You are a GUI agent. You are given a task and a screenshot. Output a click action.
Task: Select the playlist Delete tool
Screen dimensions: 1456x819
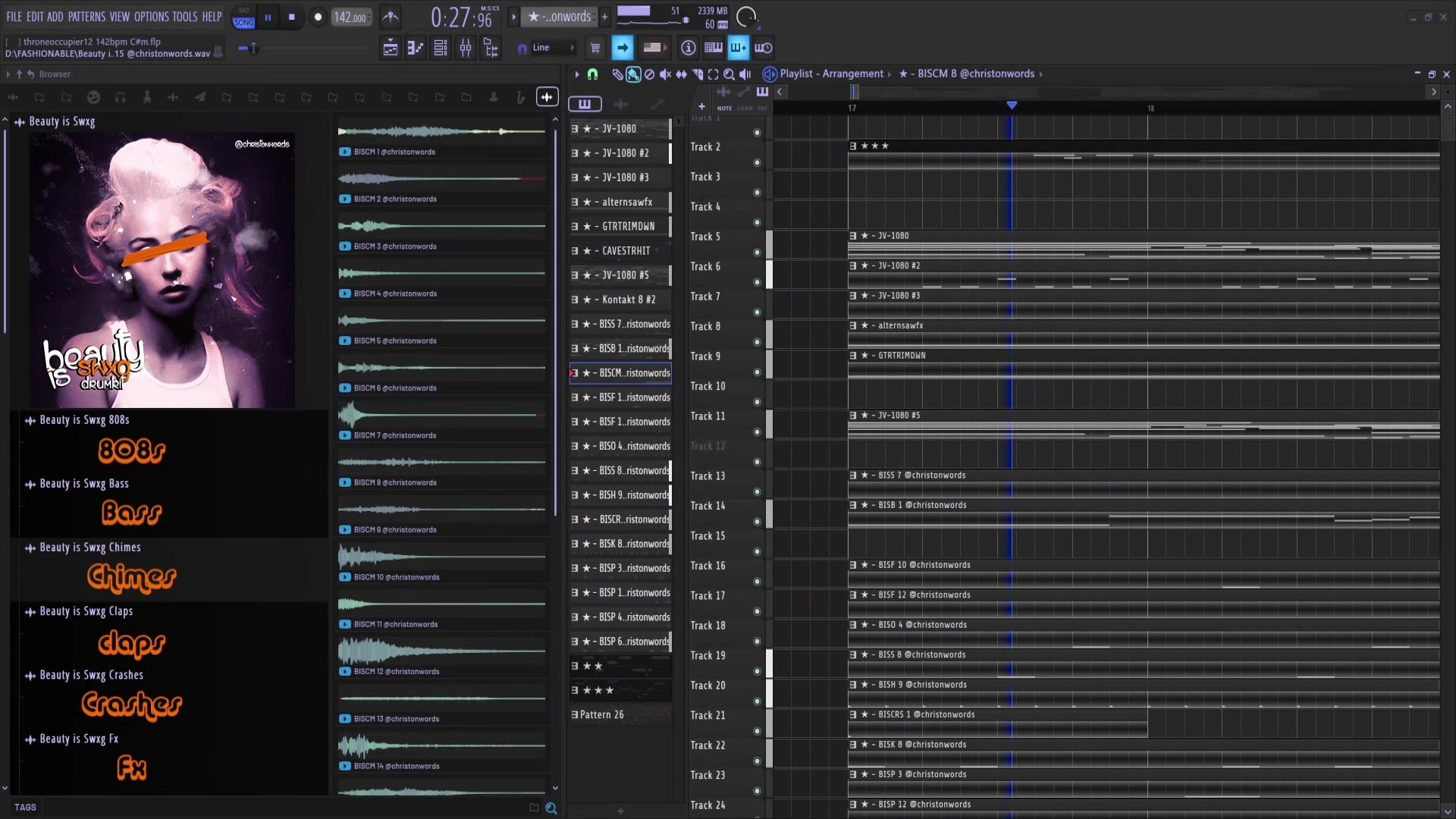[x=649, y=74]
